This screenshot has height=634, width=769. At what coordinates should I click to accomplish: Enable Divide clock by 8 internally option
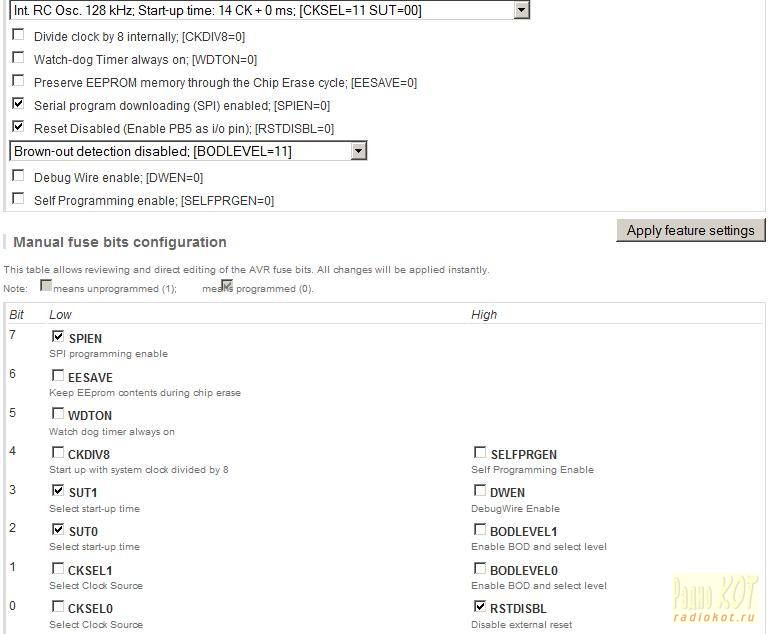pyautogui.click(x=18, y=35)
